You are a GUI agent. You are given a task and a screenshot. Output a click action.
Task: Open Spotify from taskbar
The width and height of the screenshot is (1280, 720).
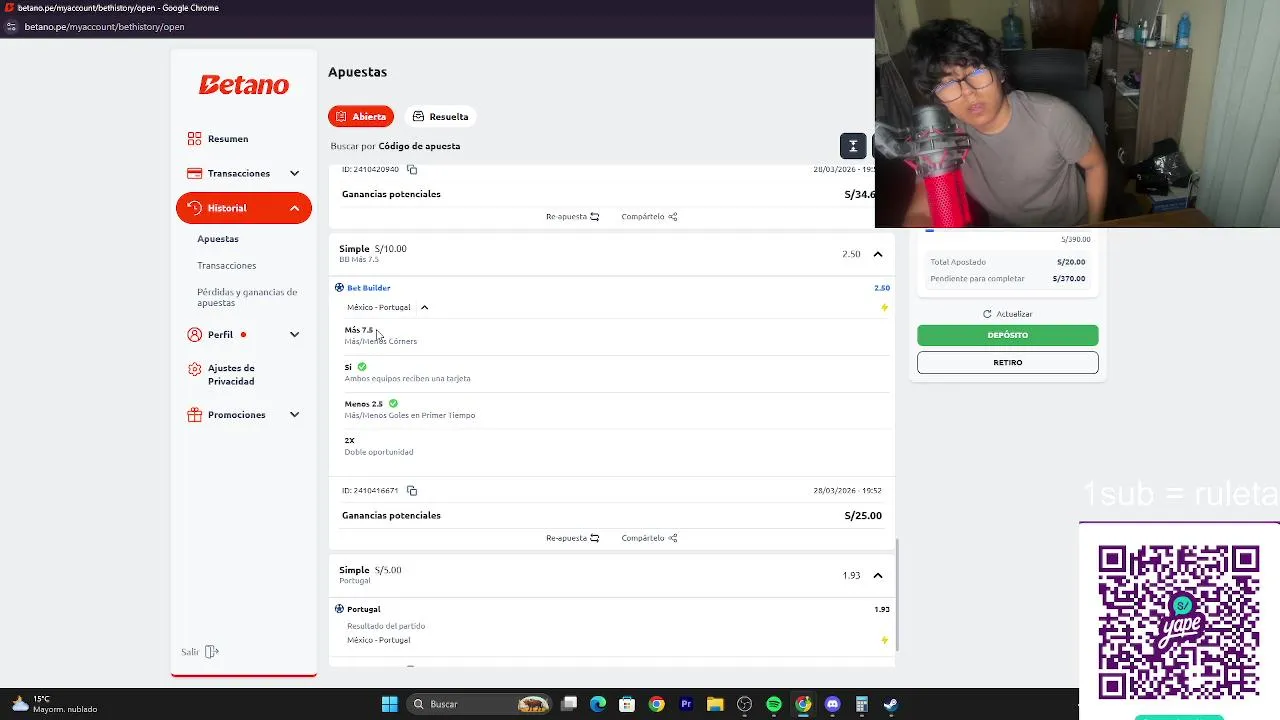point(774,704)
